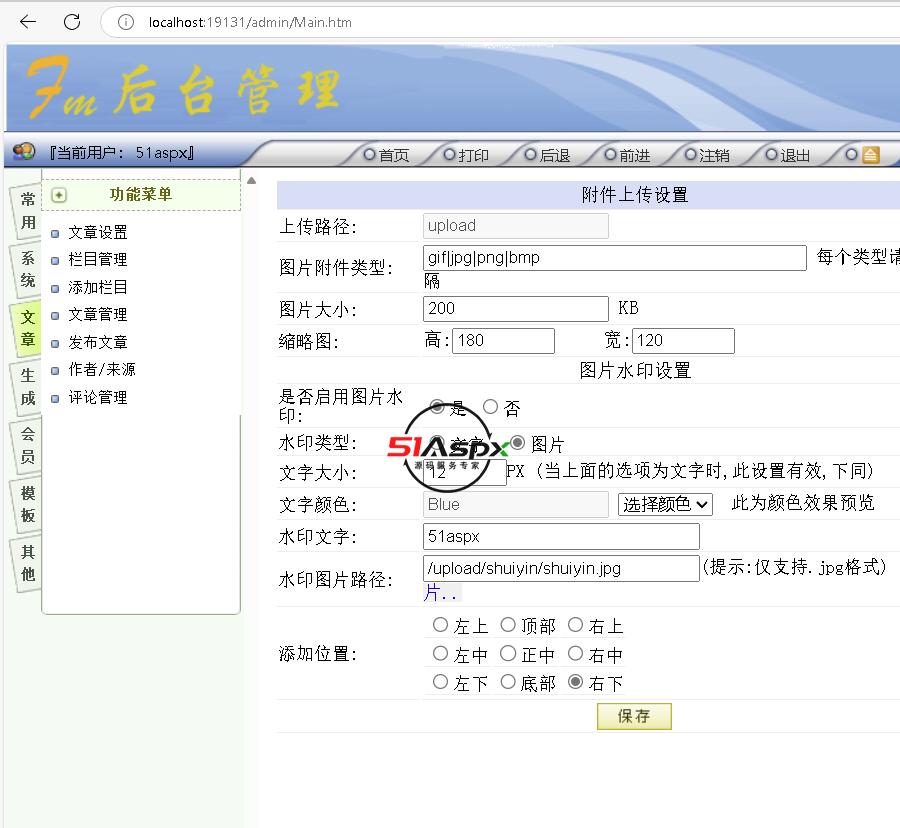Select 图片 watermark type

coord(517,442)
